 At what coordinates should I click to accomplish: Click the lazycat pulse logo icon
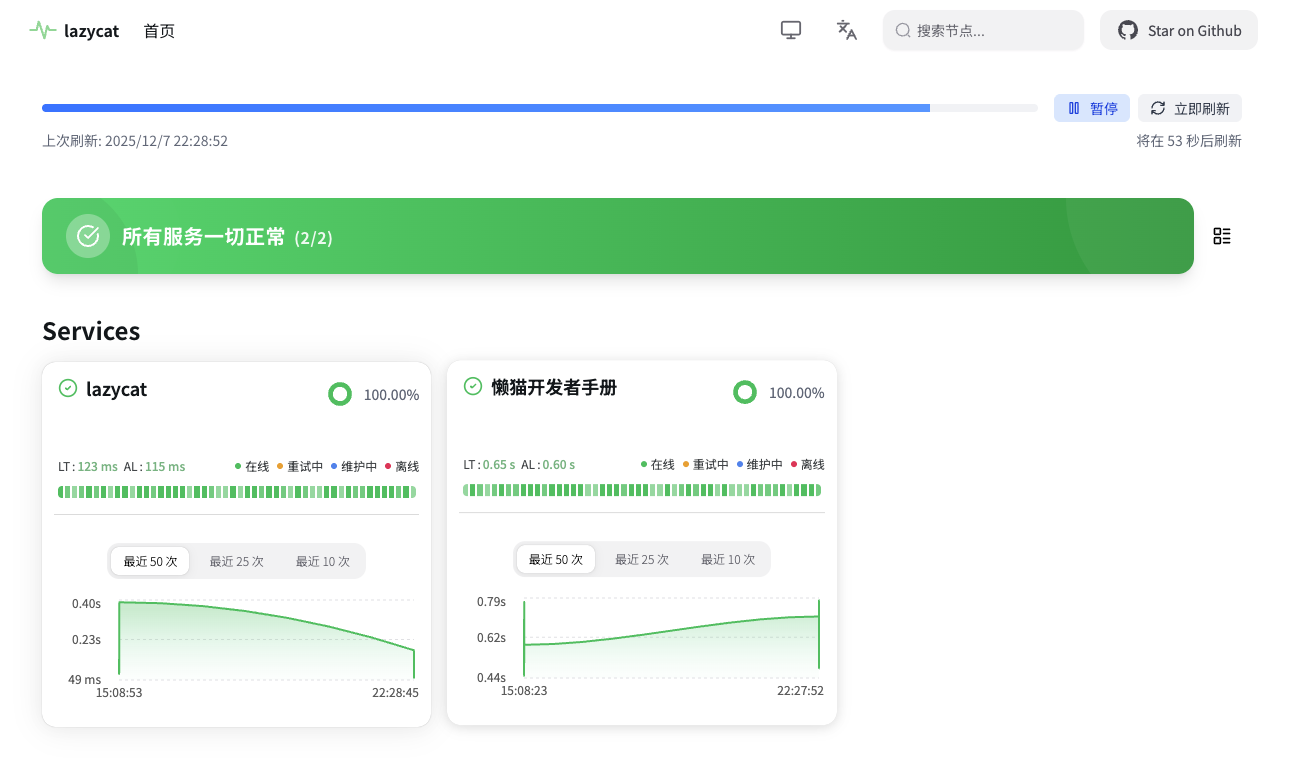(x=43, y=30)
